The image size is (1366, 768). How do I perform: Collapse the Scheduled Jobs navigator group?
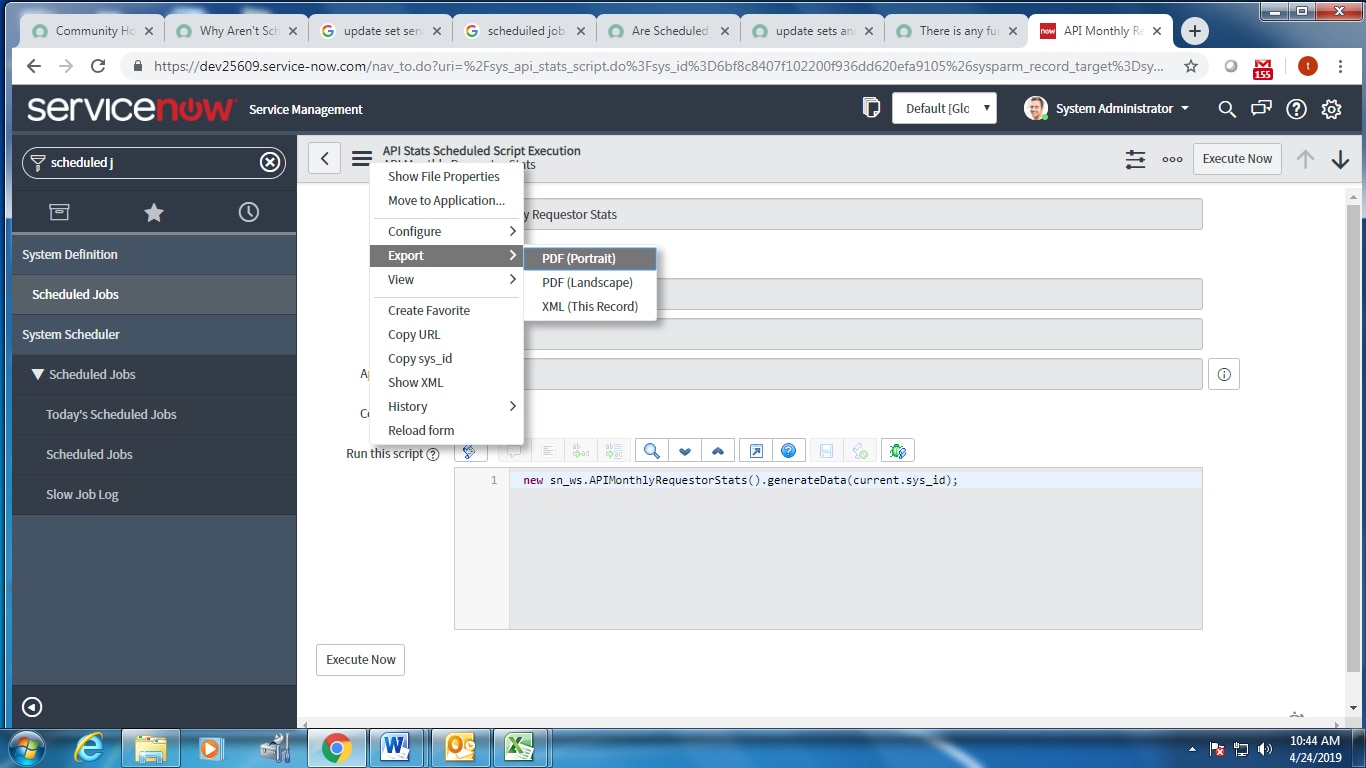pos(38,374)
